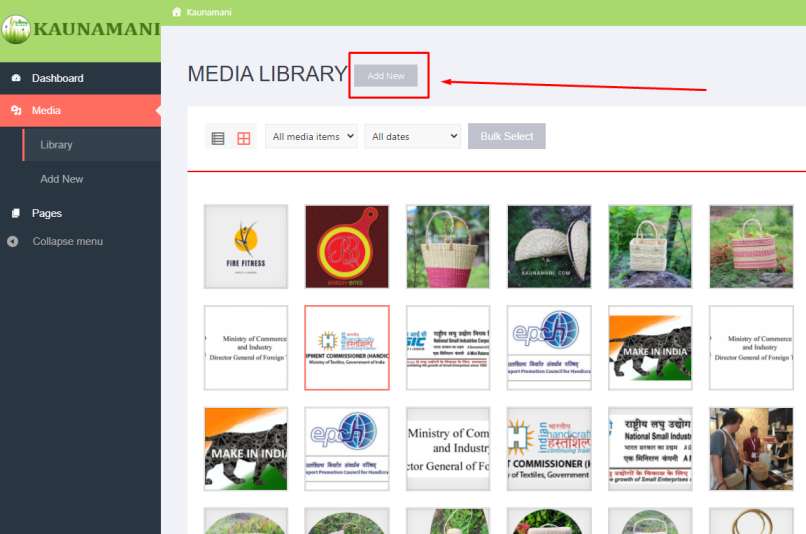Switch to grid view mode

[244, 138]
